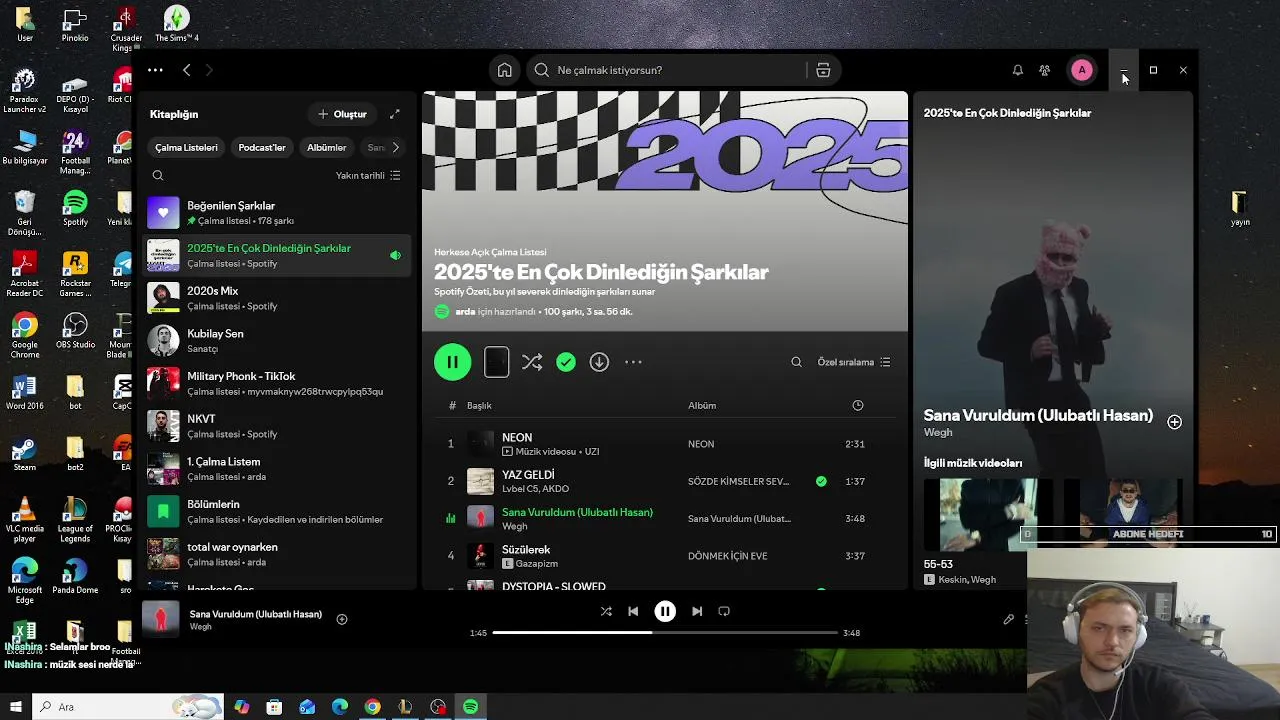Show more library filter chips via right chevron
Screen dimensions: 1280x720
click(x=395, y=147)
